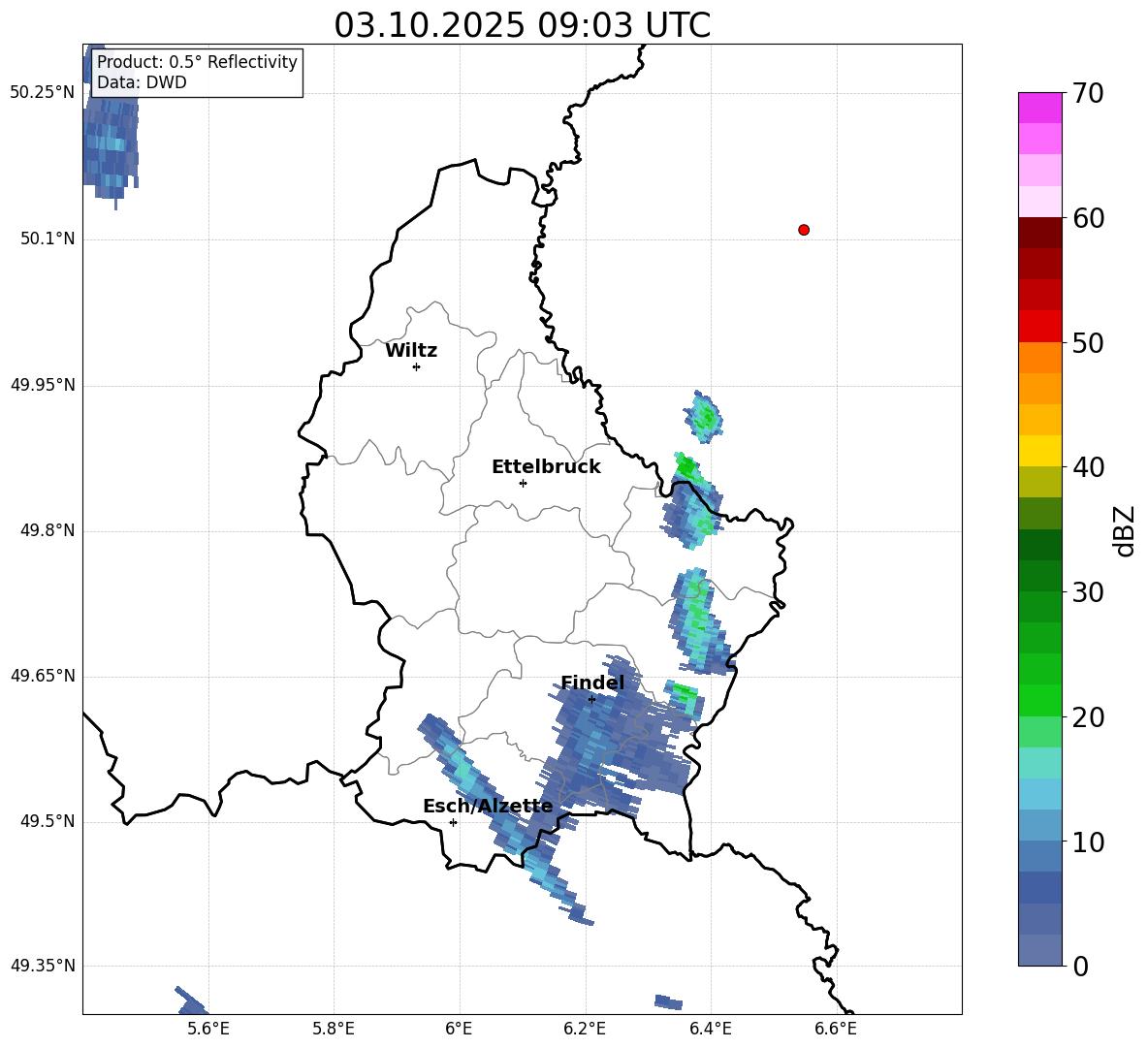Click the dark maroon colorbar segment below 60
This screenshot has width=1148, height=1048.
[1039, 233]
